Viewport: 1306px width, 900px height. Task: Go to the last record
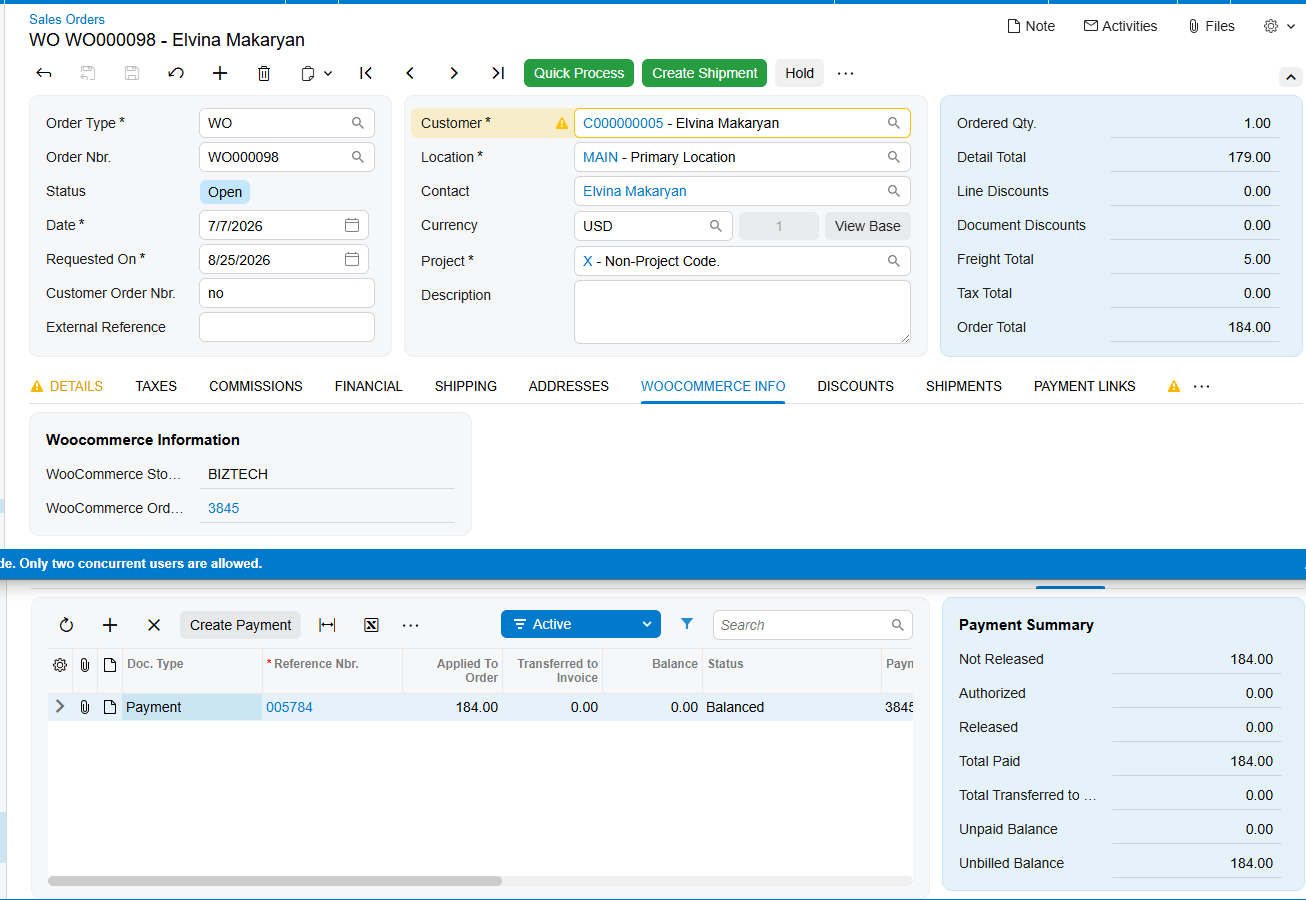(498, 73)
